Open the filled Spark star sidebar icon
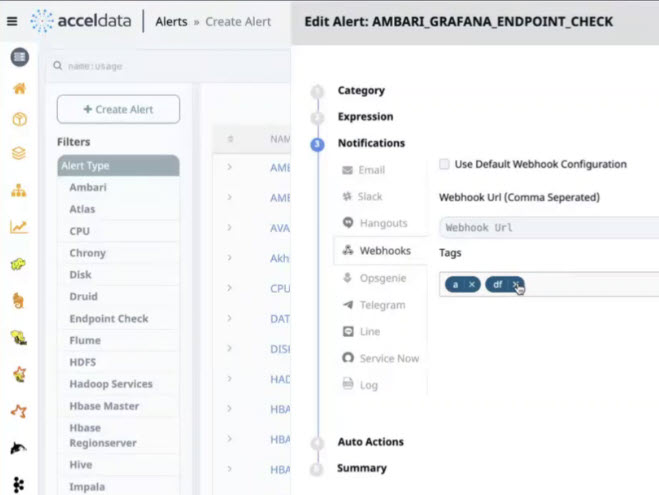Viewport: 659px width, 495px height. coord(19,374)
